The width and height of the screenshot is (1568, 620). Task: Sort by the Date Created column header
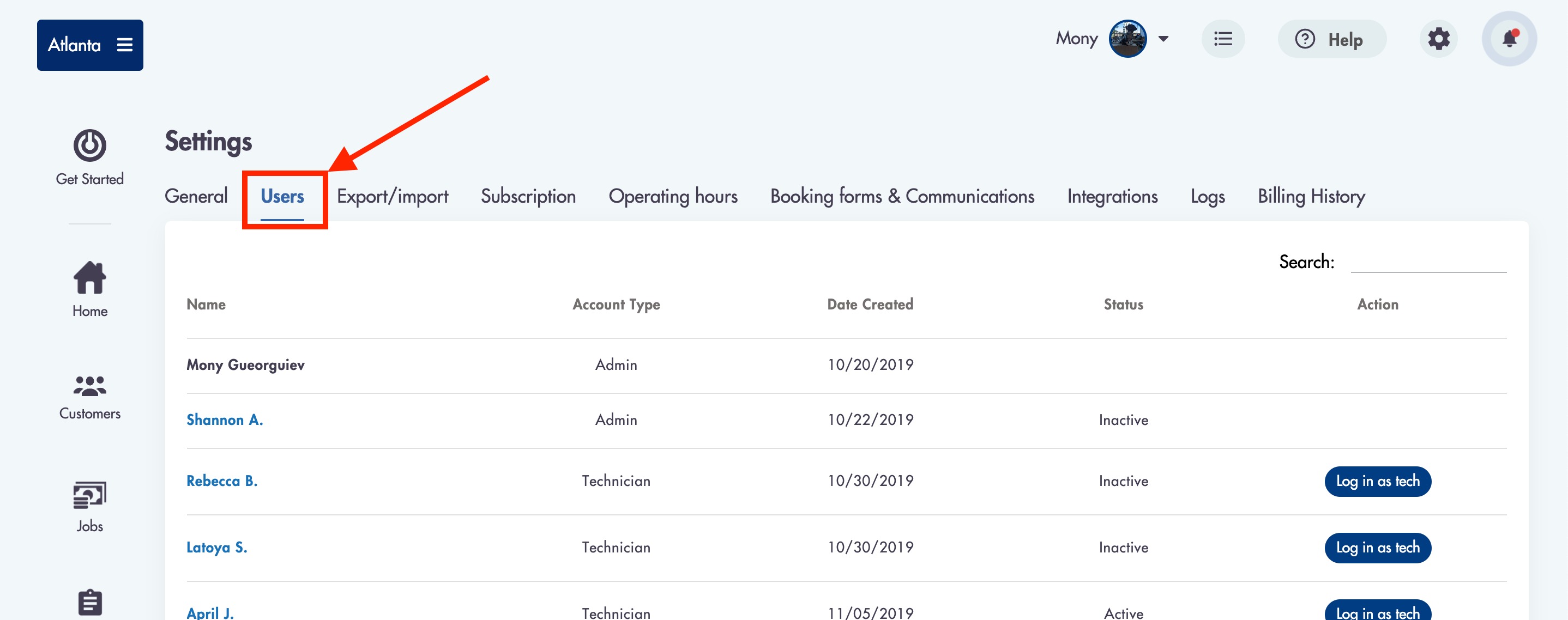click(x=870, y=304)
